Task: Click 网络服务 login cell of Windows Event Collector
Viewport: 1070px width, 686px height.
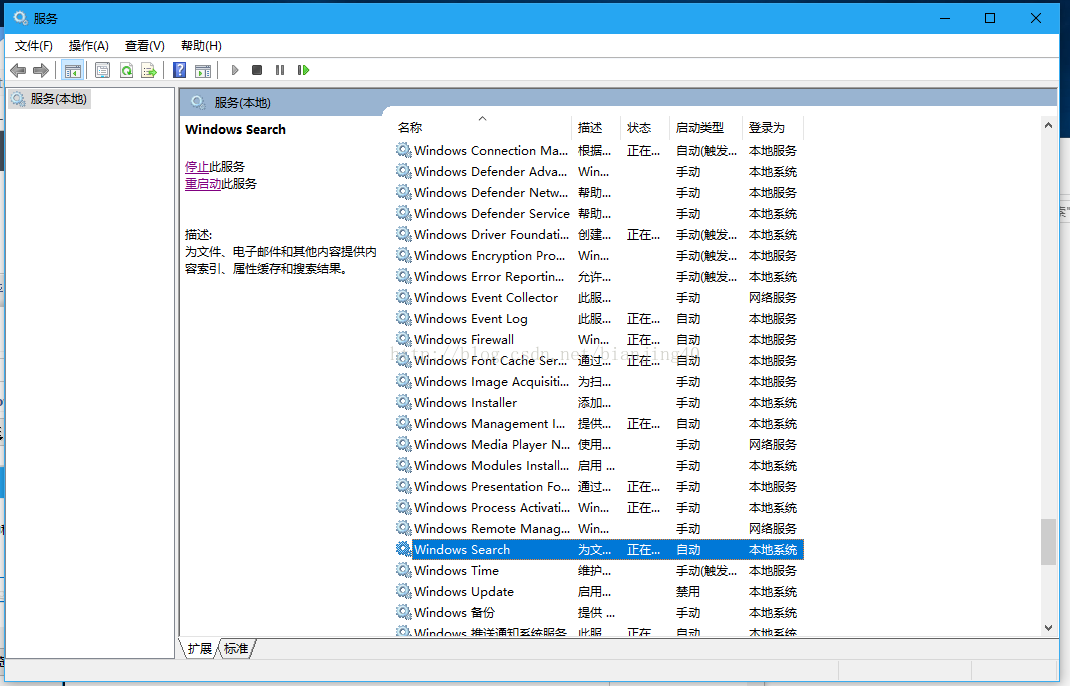Action: coord(772,298)
